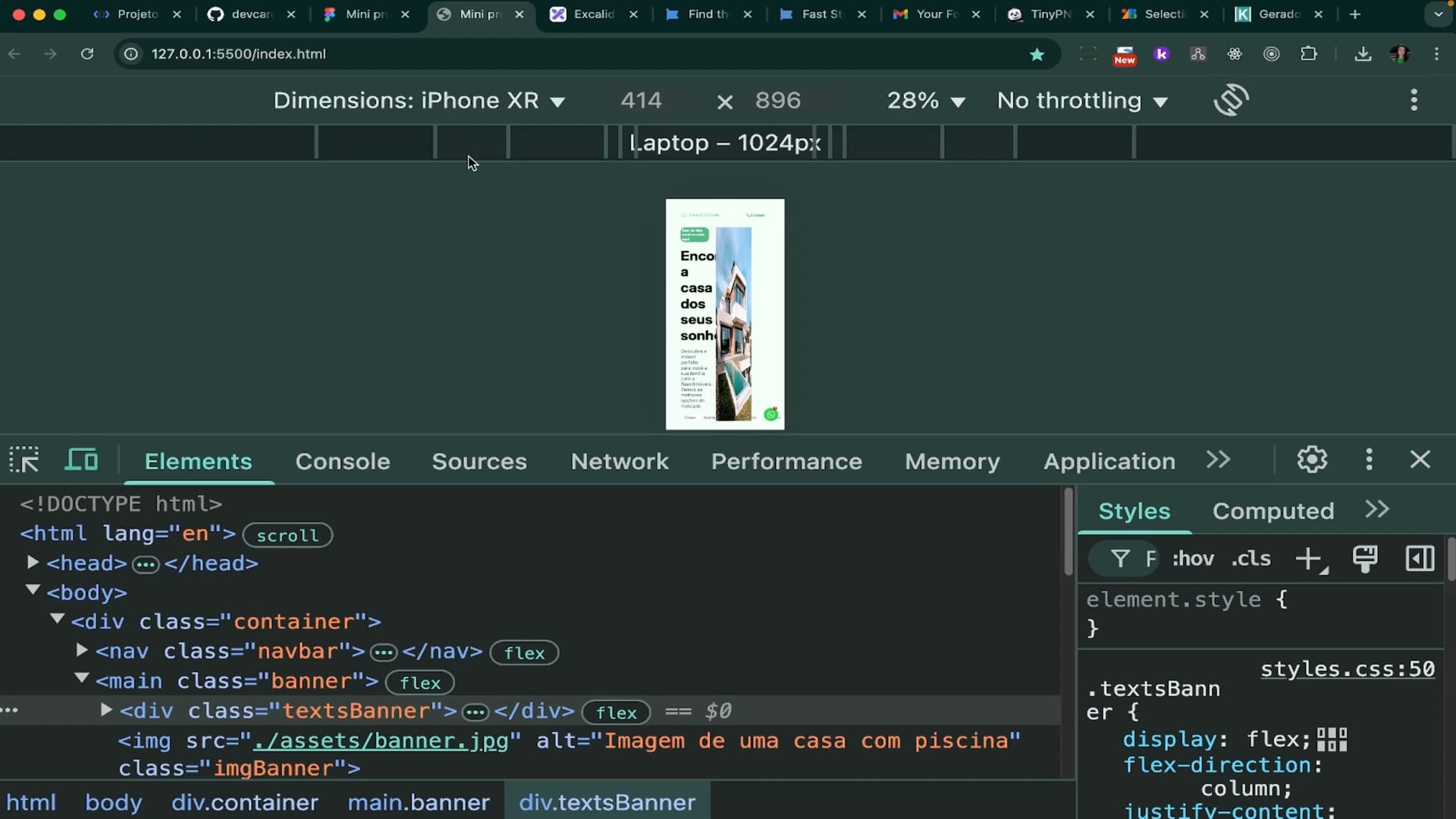This screenshot has width=1456, height=819.
Task: Open the No throttling dropdown
Action: [1082, 100]
